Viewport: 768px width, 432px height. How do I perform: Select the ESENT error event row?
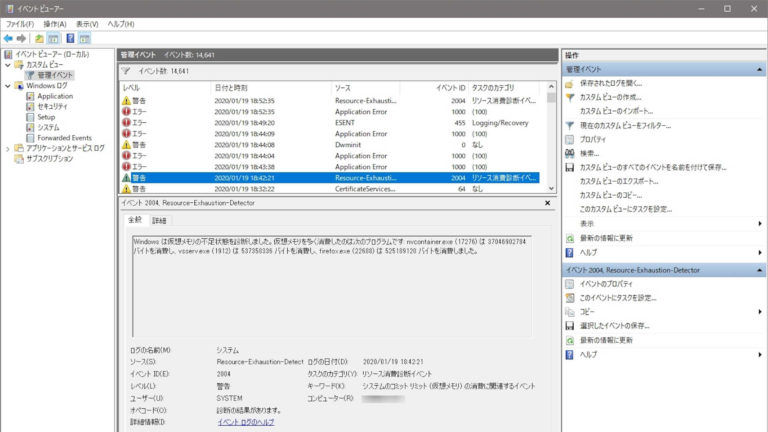point(330,123)
